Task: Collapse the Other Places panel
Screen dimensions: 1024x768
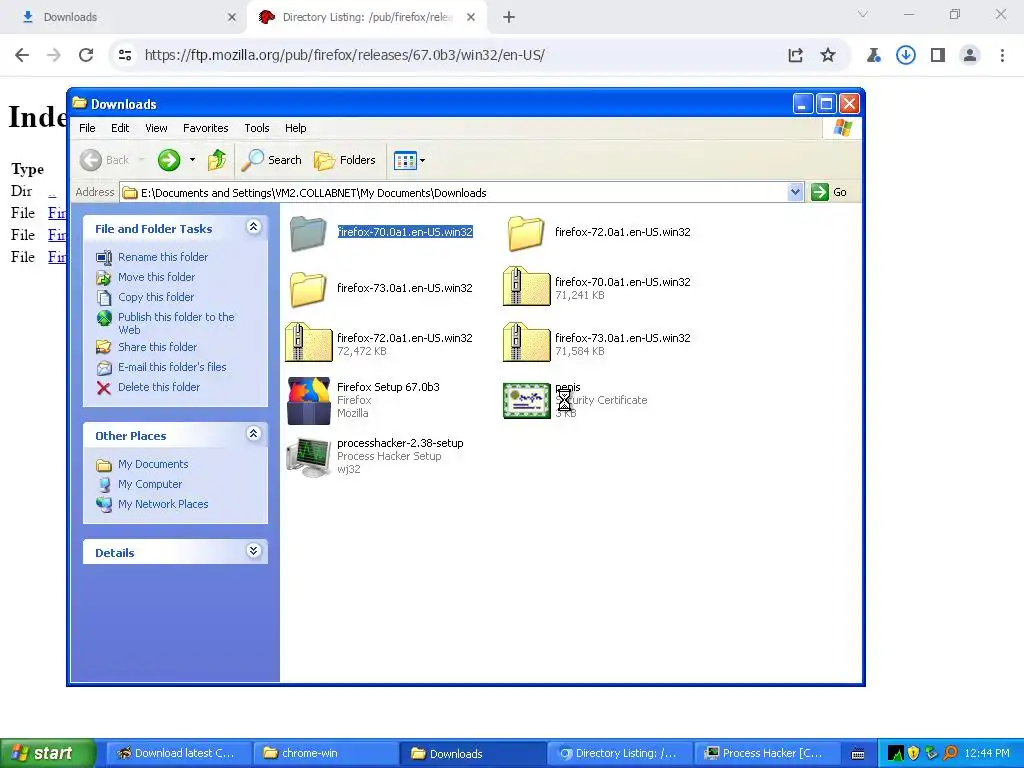Action: pyautogui.click(x=253, y=434)
